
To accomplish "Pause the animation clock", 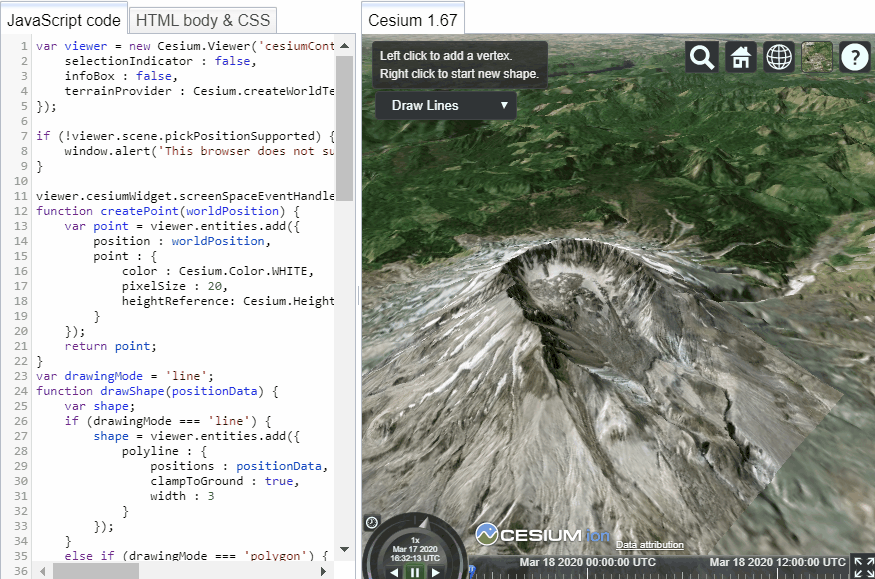I will pyautogui.click(x=415, y=572).
